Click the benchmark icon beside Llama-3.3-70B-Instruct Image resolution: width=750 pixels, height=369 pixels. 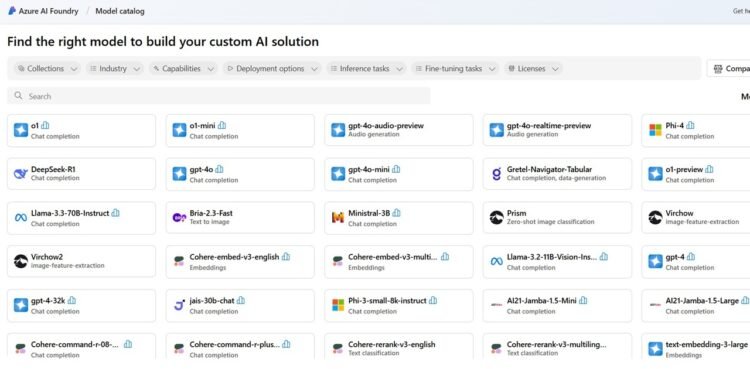click(x=115, y=213)
